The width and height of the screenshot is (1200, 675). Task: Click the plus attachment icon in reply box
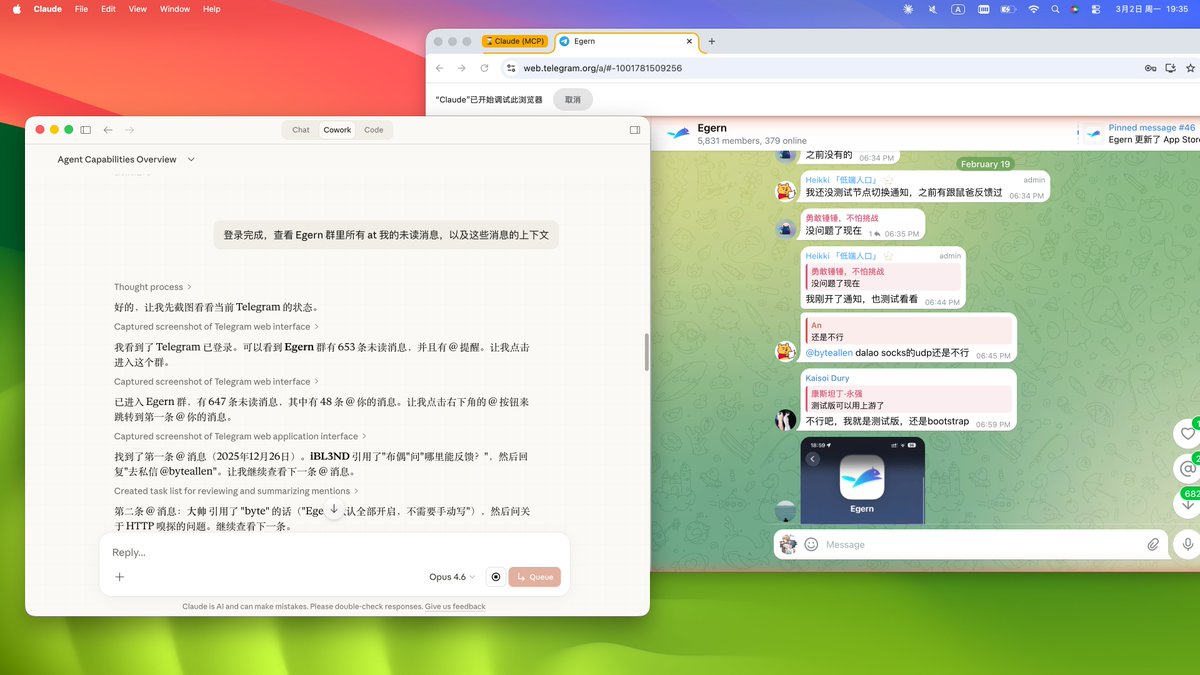pyautogui.click(x=120, y=577)
